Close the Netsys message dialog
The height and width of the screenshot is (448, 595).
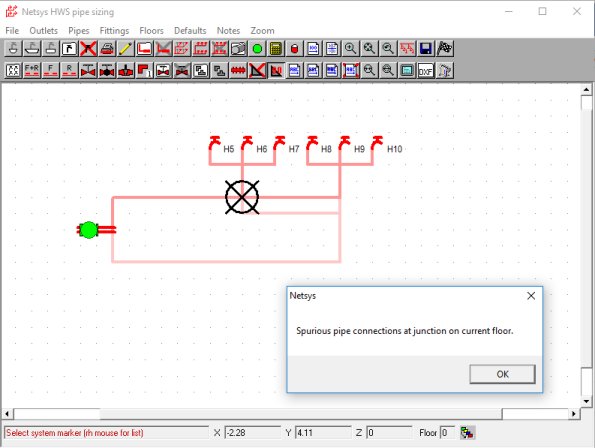pos(531,296)
